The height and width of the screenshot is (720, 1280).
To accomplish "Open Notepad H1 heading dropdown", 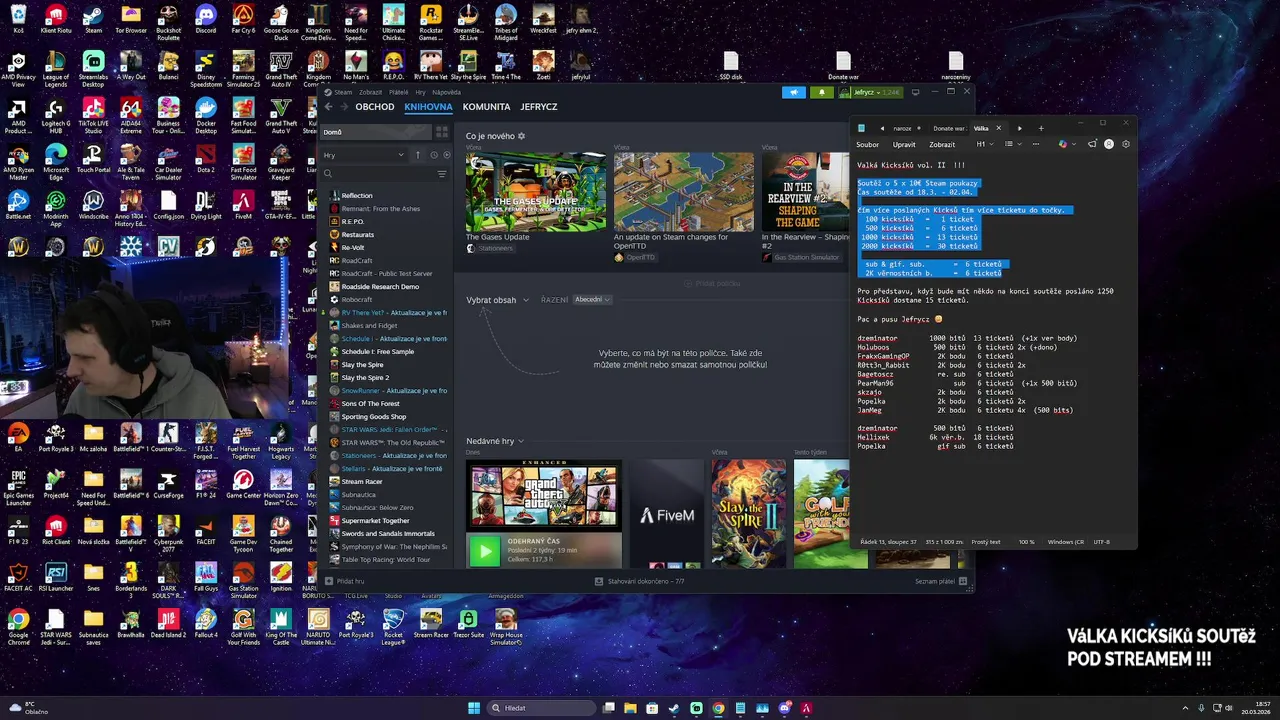I will coord(983,144).
